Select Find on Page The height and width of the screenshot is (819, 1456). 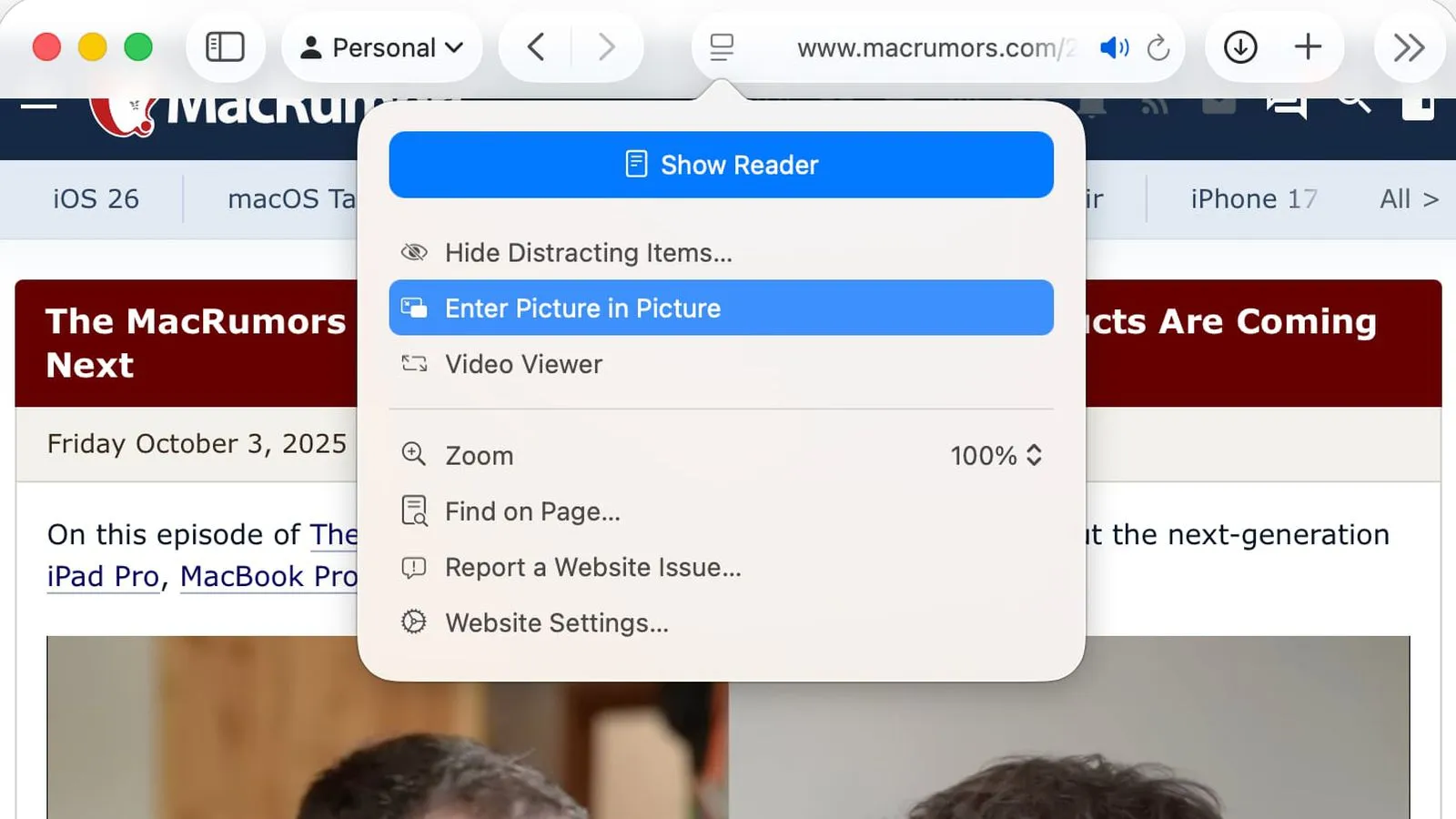click(x=532, y=511)
